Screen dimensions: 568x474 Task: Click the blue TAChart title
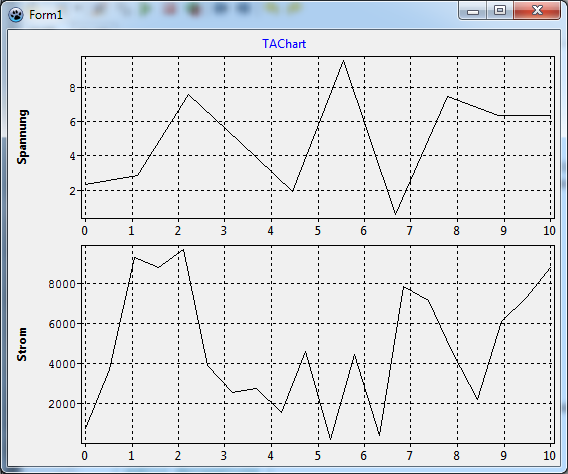[284, 44]
